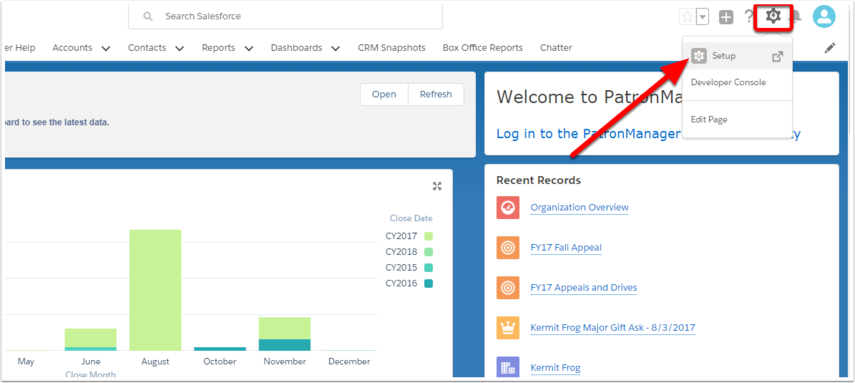Expand the Reports tab dropdown chevron
Image resolution: width=855 pixels, height=383 pixels.
[x=249, y=49]
